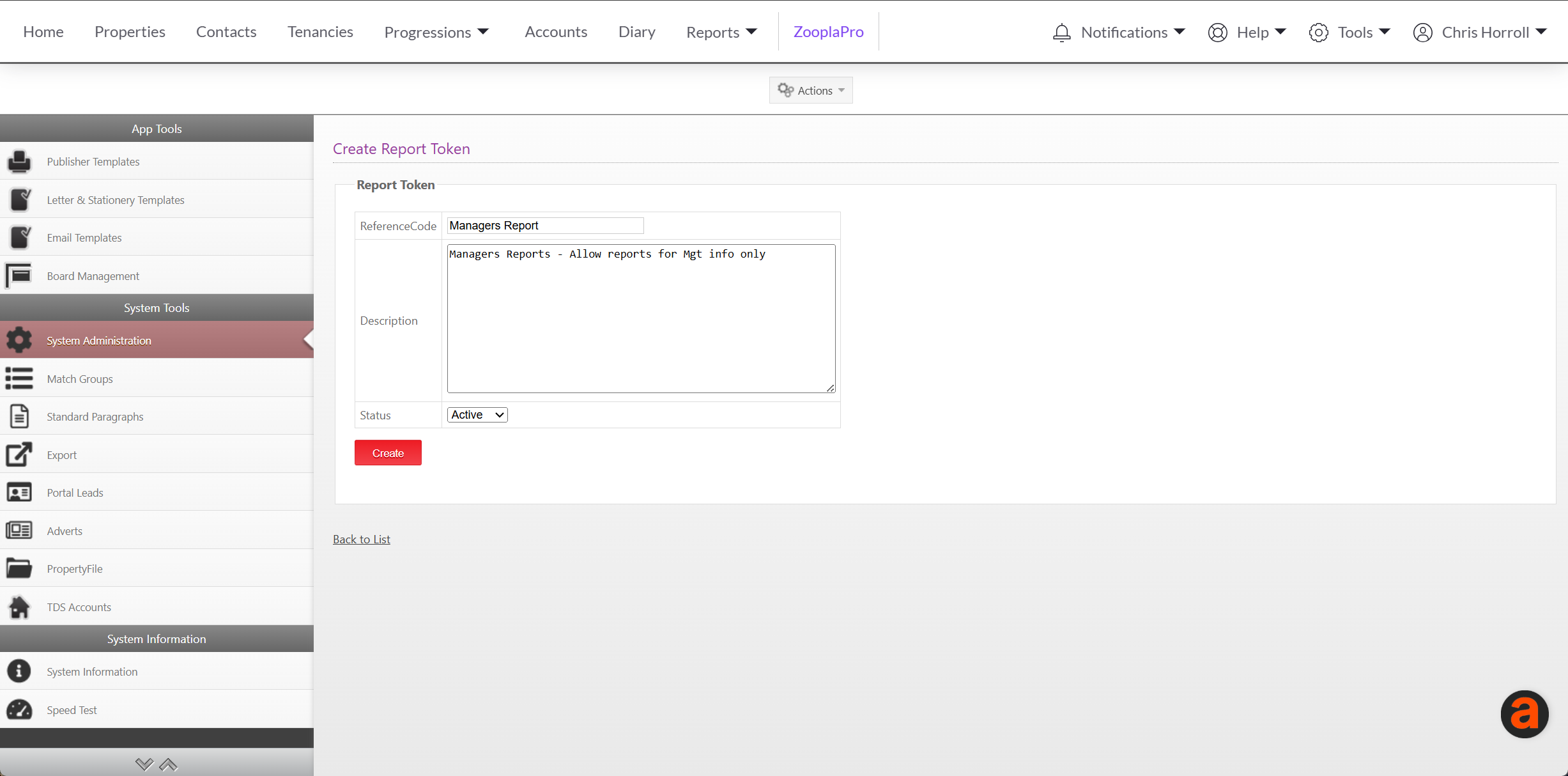Click the Portal Leads contact card icon
1568x776 pixels.
click(19, 492)
